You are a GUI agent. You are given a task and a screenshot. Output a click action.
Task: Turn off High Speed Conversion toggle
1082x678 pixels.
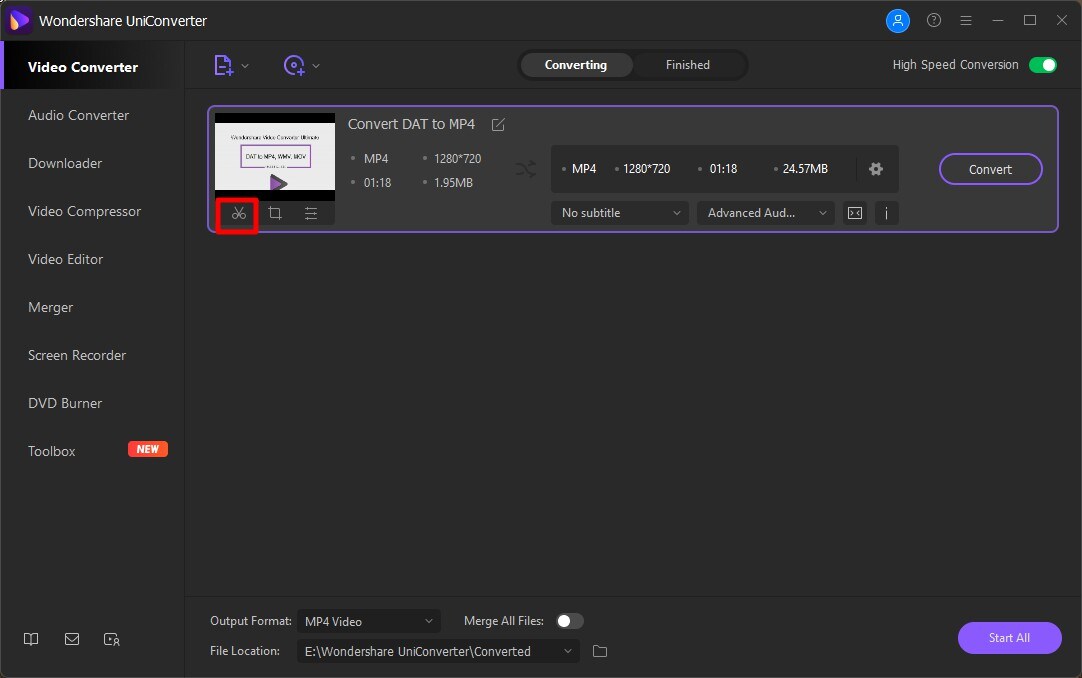1043,65
